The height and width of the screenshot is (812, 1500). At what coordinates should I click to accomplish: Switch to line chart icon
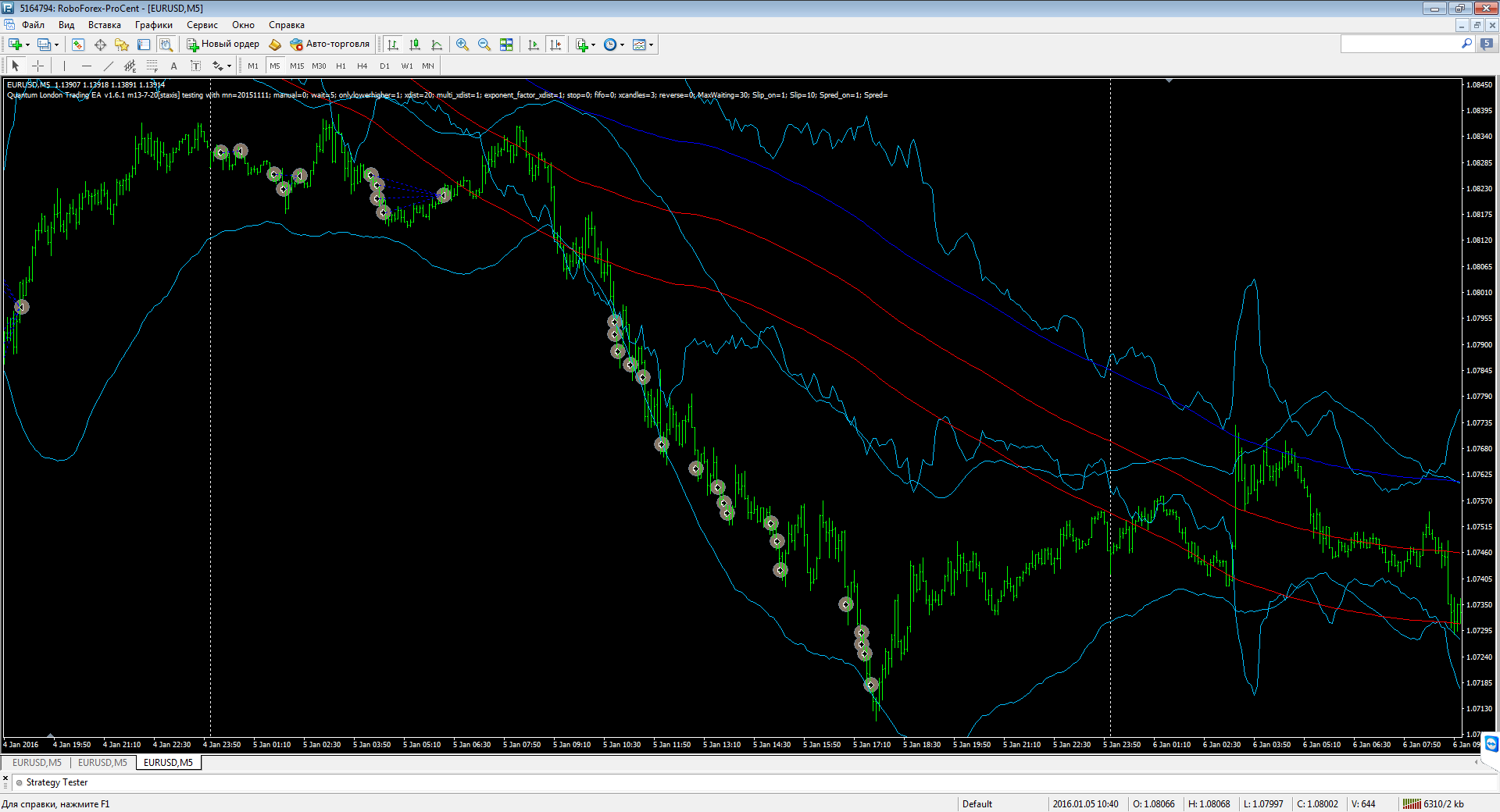point(437,45)
